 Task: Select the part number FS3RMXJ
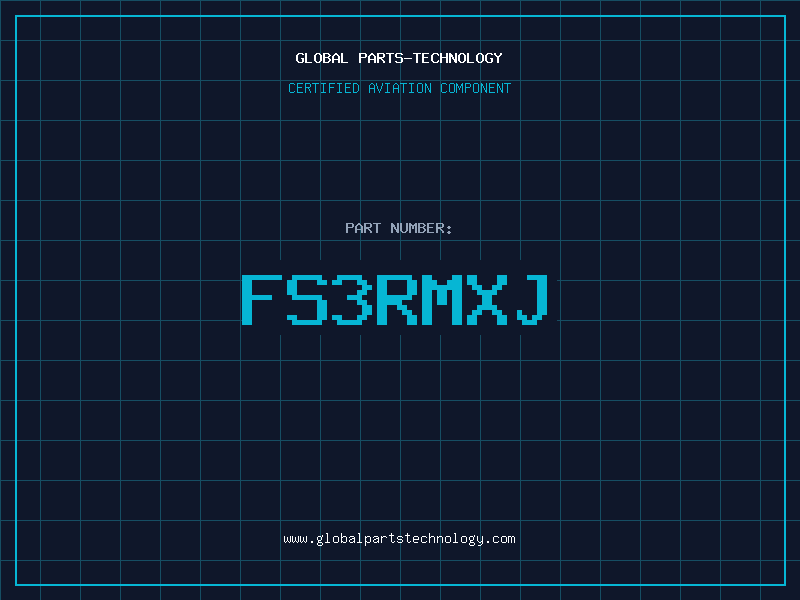point(395,299)
